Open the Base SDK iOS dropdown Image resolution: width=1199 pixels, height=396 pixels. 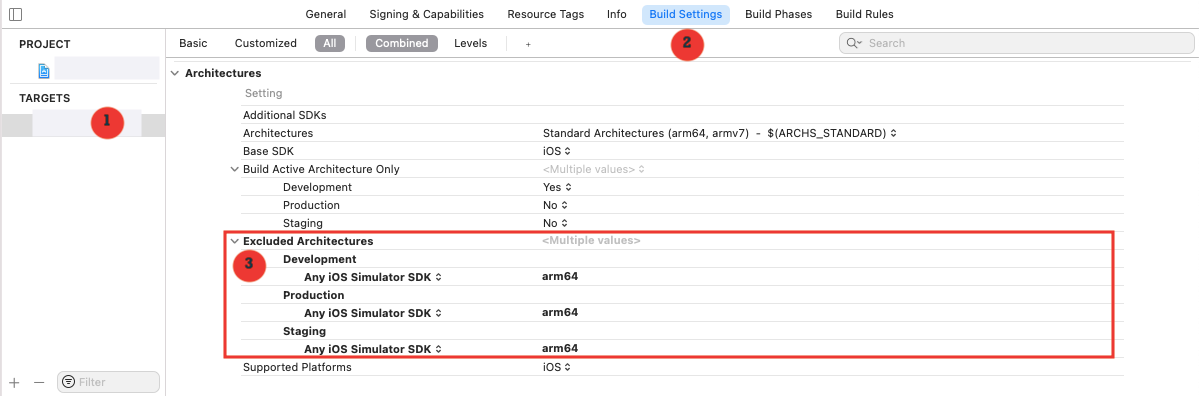[557, 151]
